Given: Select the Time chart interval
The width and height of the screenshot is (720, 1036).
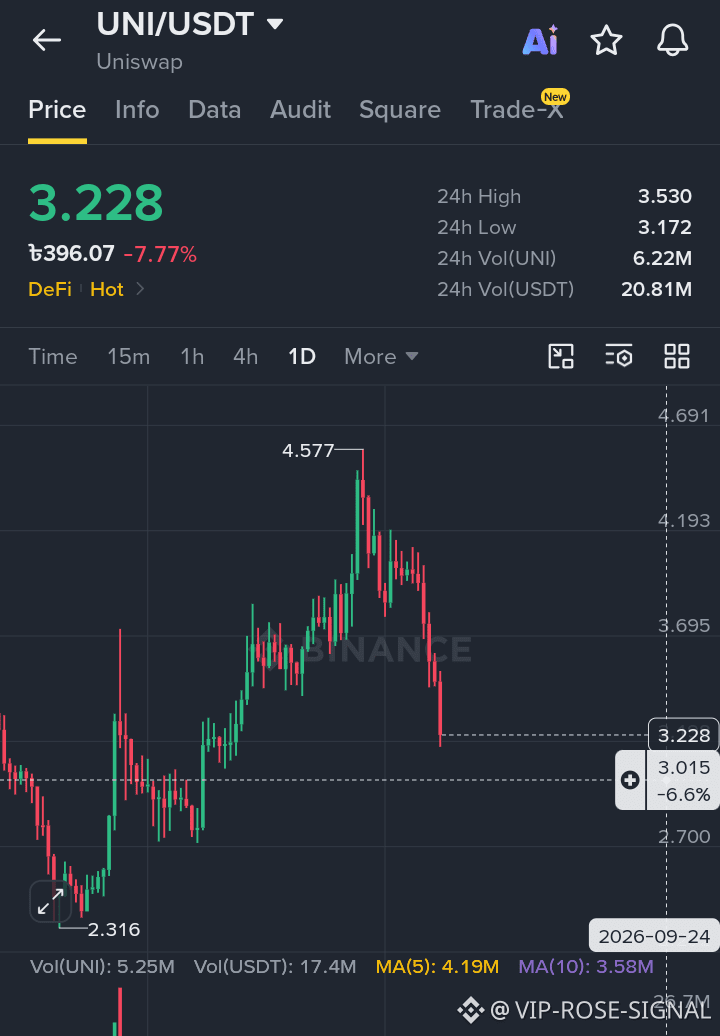Looking at the screenshot, I should [53, 357].
